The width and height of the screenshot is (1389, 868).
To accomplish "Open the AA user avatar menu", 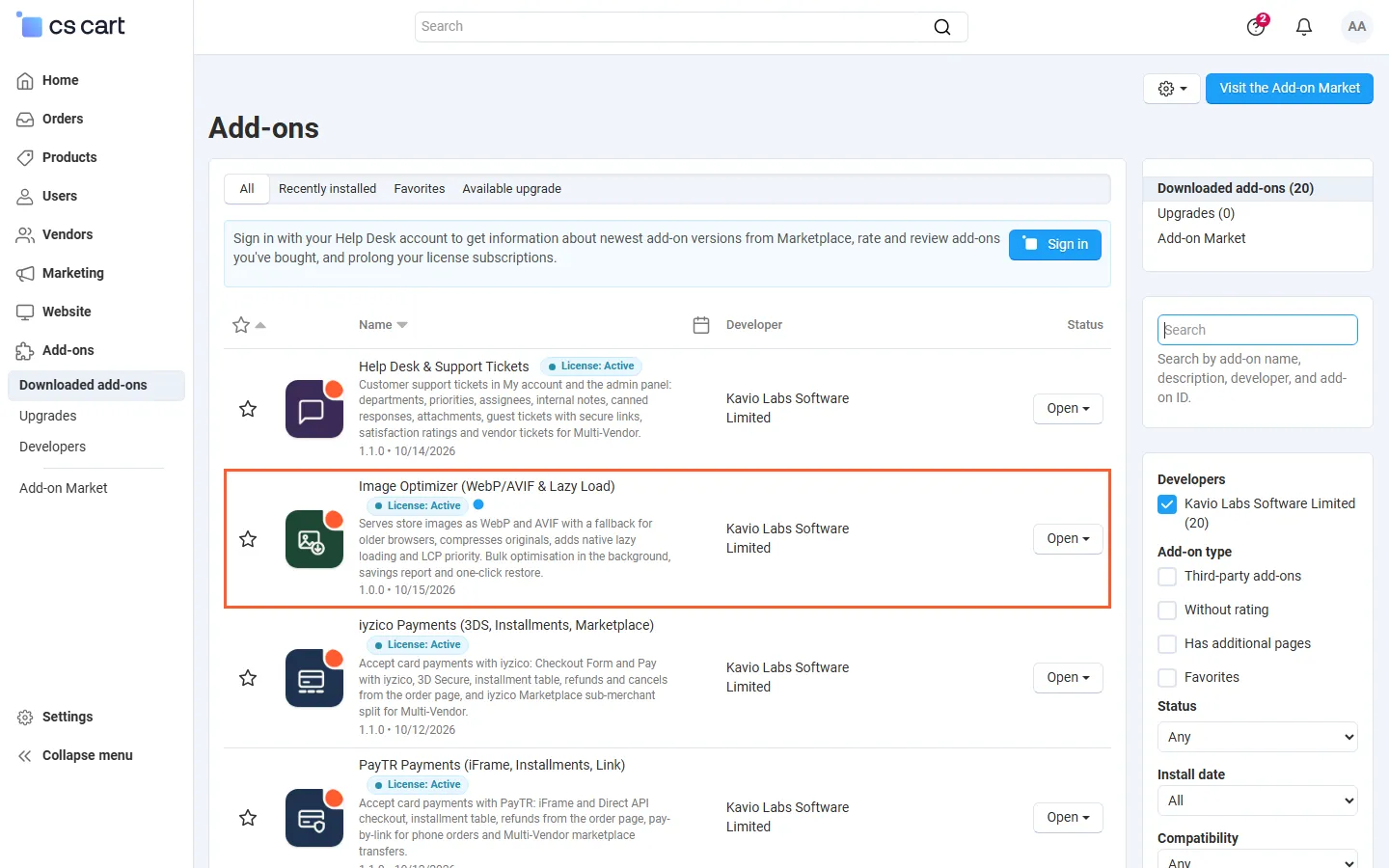I will [1357, 27].
